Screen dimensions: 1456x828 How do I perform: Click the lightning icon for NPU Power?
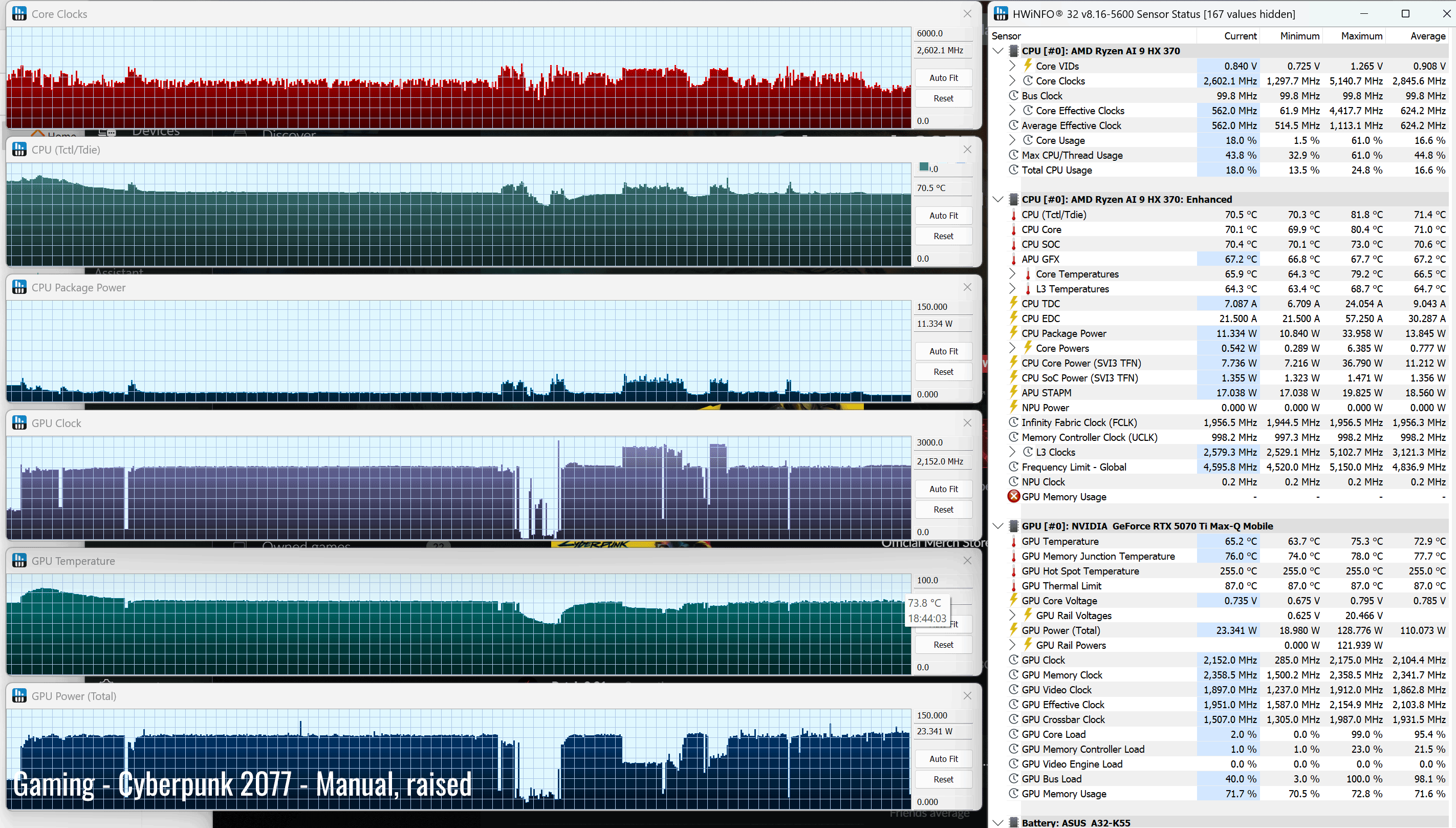(1013, 407)
